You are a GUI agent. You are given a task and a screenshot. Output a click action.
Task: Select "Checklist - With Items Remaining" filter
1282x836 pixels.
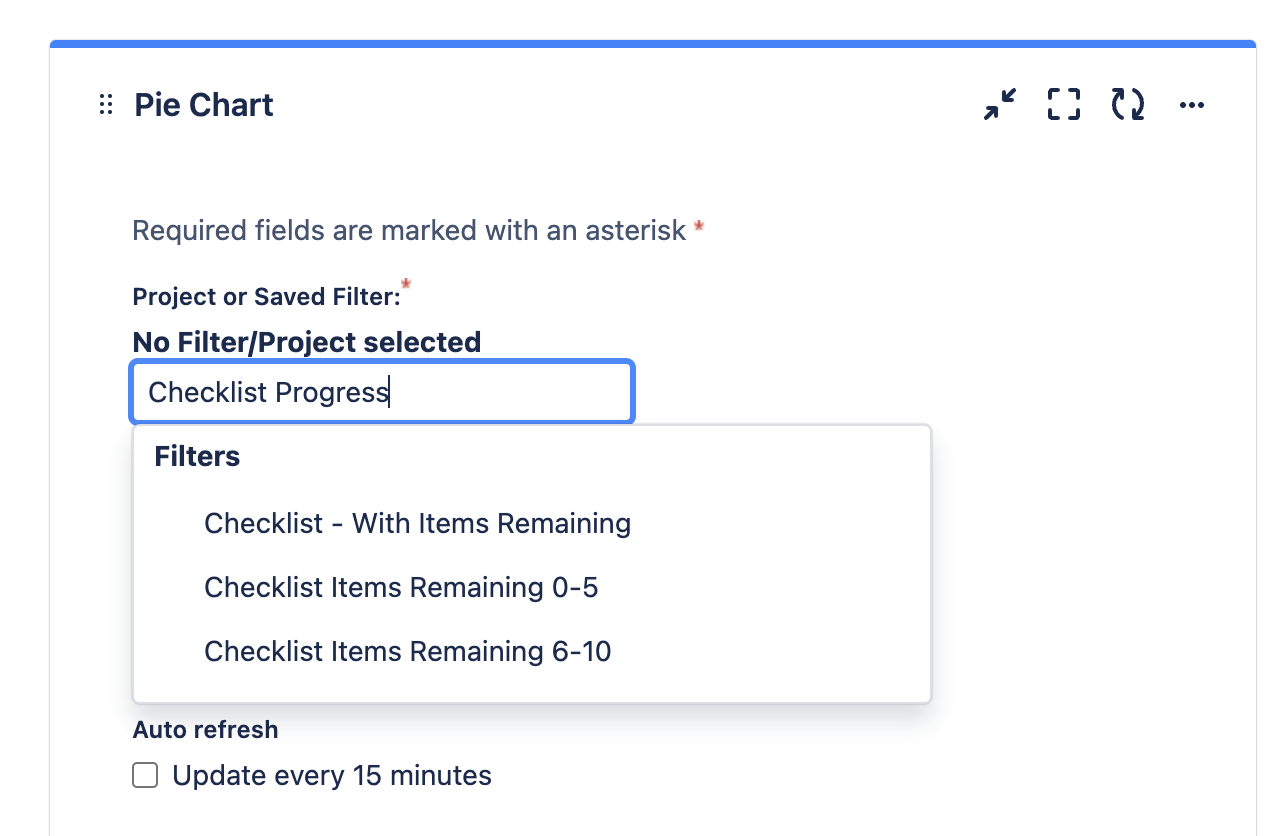[417, 523]
